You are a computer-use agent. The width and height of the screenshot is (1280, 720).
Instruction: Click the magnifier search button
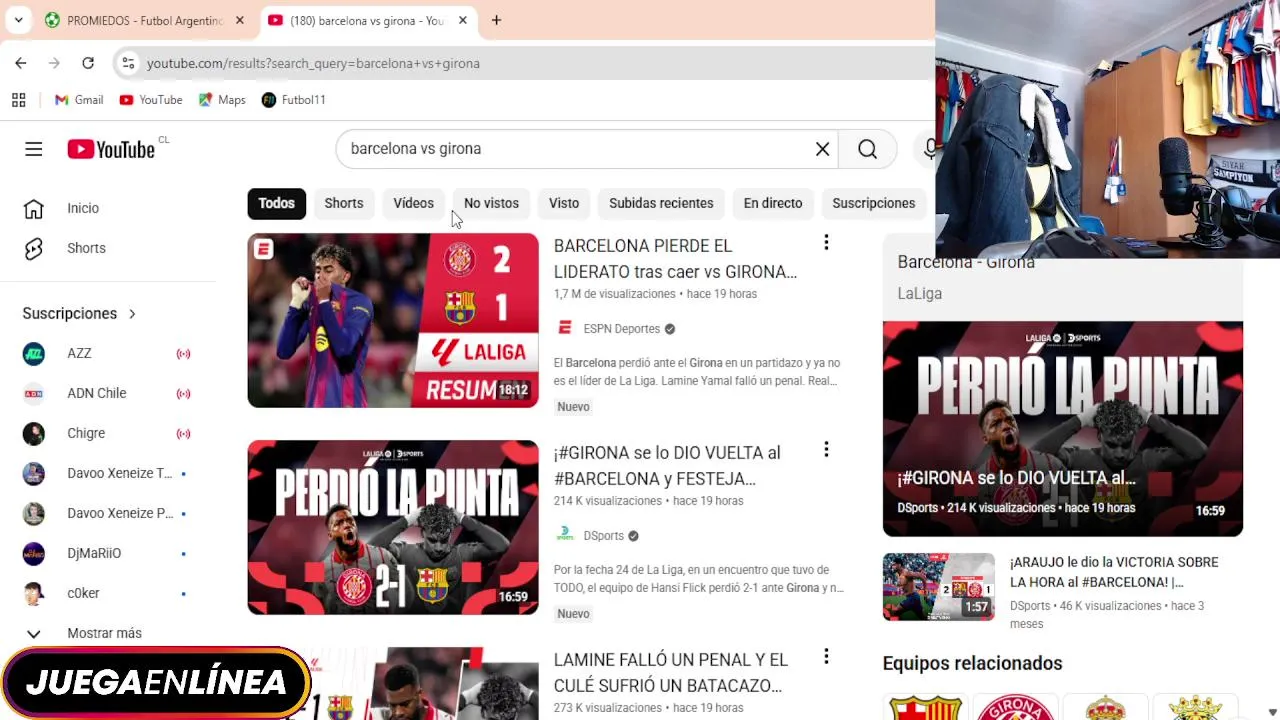[x=867, y=149]
